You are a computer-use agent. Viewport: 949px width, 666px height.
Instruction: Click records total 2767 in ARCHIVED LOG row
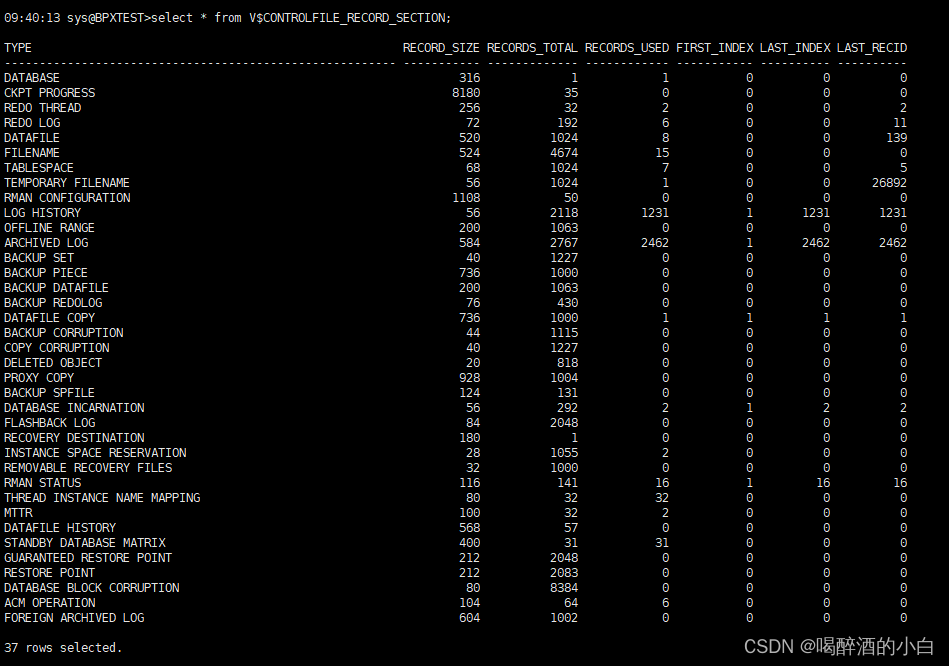coord(564,243)
